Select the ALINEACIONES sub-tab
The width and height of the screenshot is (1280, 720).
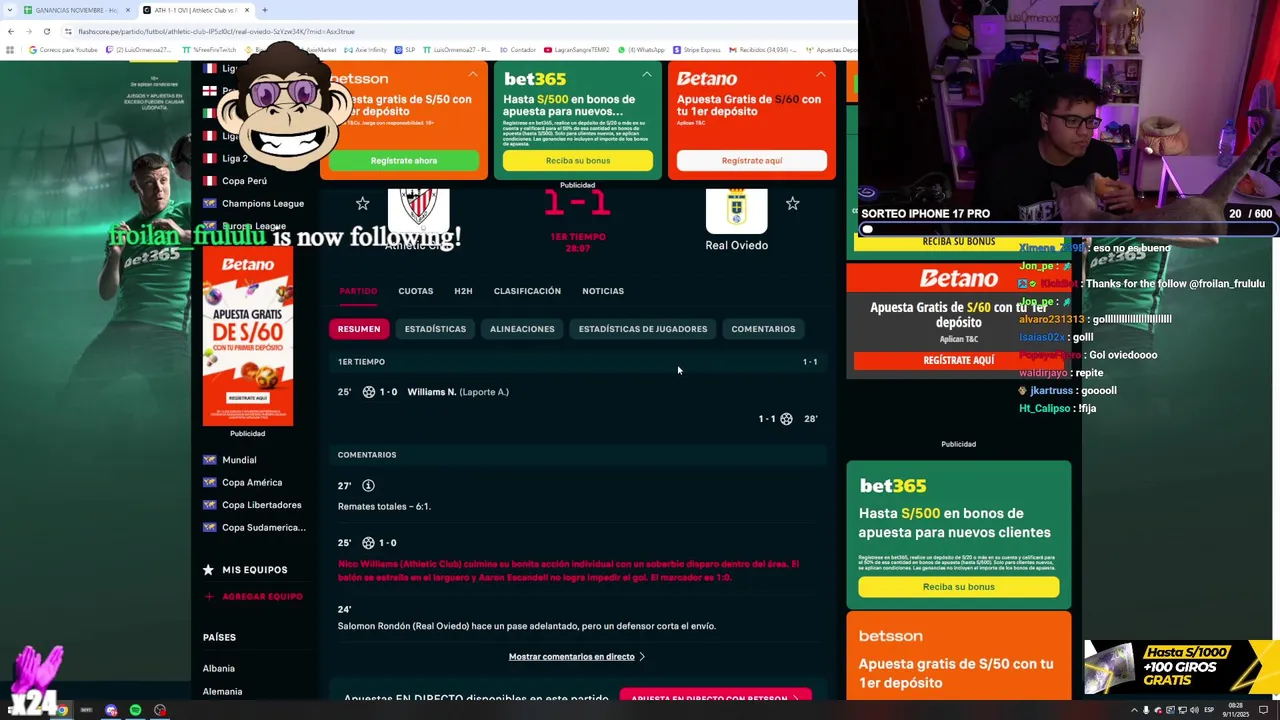pyautogui.click(x=522, y=329)
